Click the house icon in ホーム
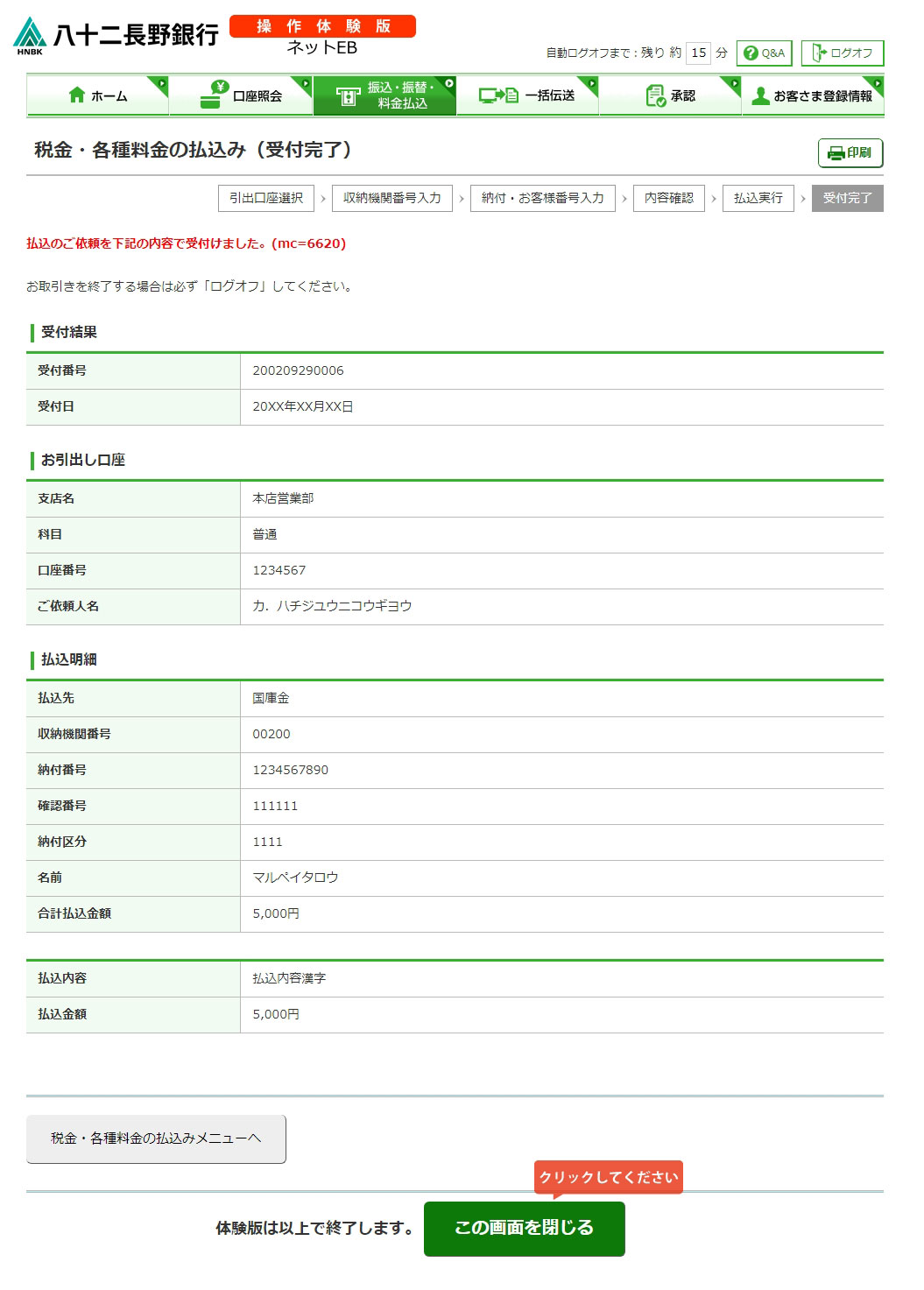This screenshot has width=924, height=1290. (x=77, y=95)
